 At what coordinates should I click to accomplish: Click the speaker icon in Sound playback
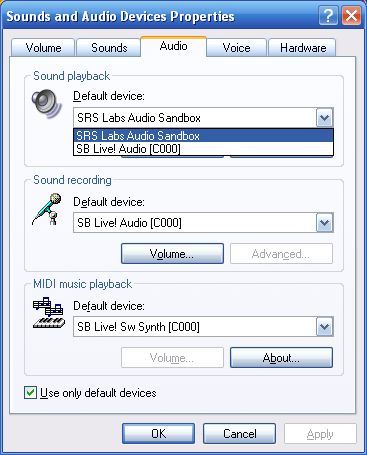[x=47, y=103]
